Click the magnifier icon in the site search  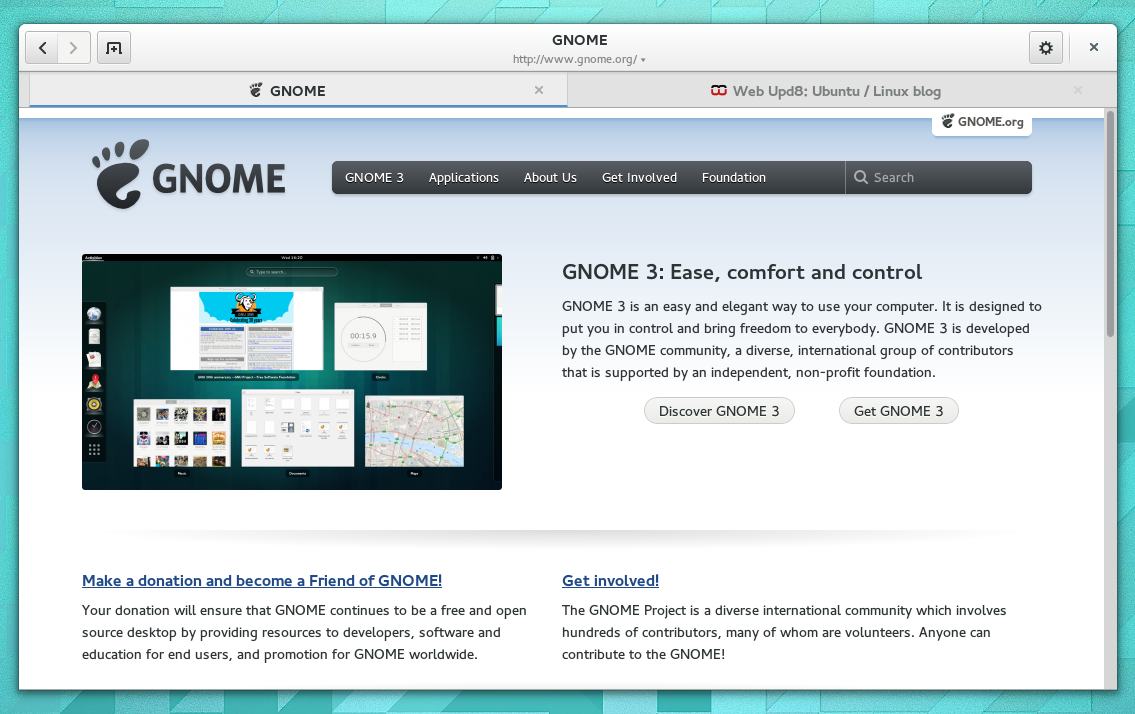point(861,177)
